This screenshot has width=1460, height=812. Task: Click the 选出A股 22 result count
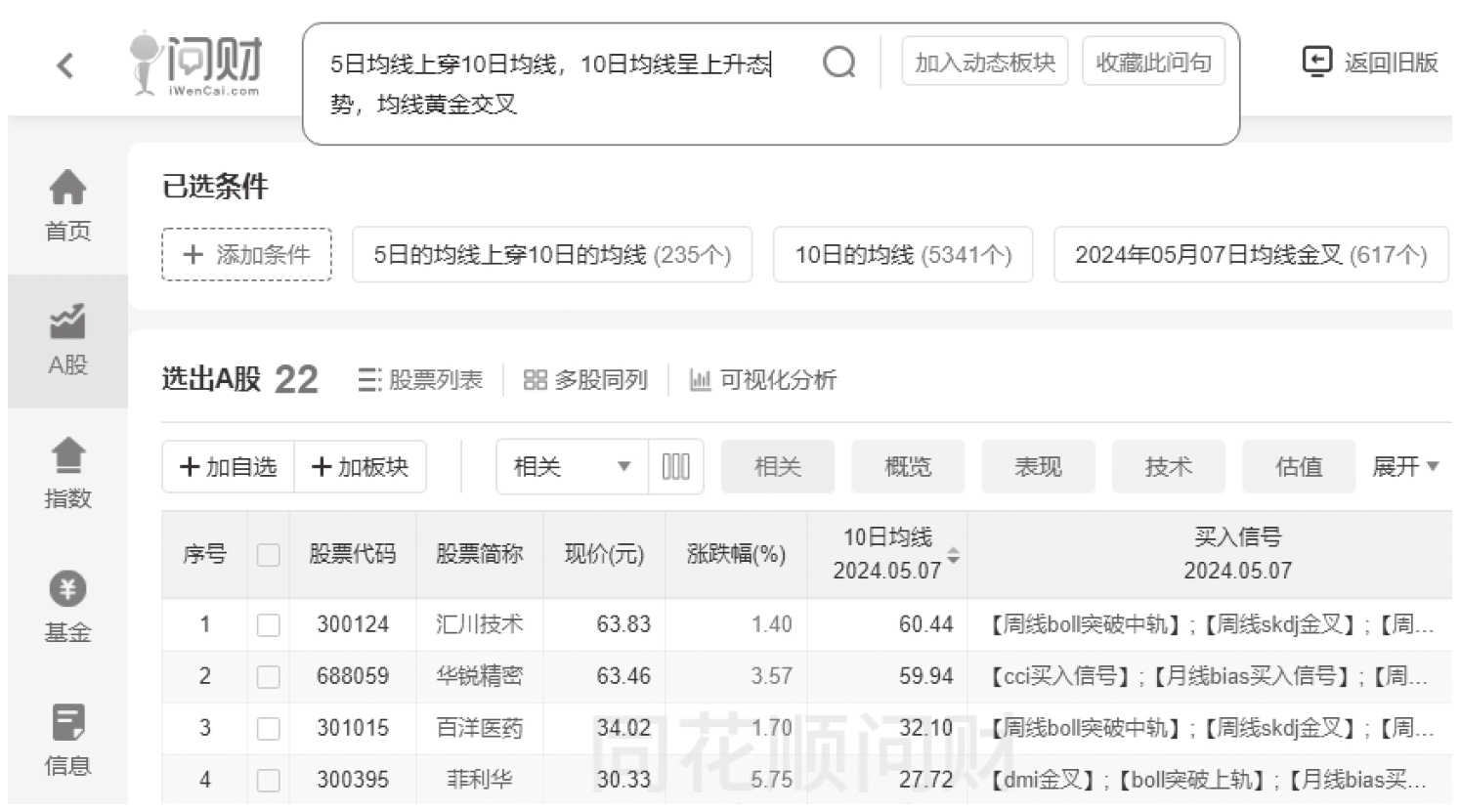point(240,379)
